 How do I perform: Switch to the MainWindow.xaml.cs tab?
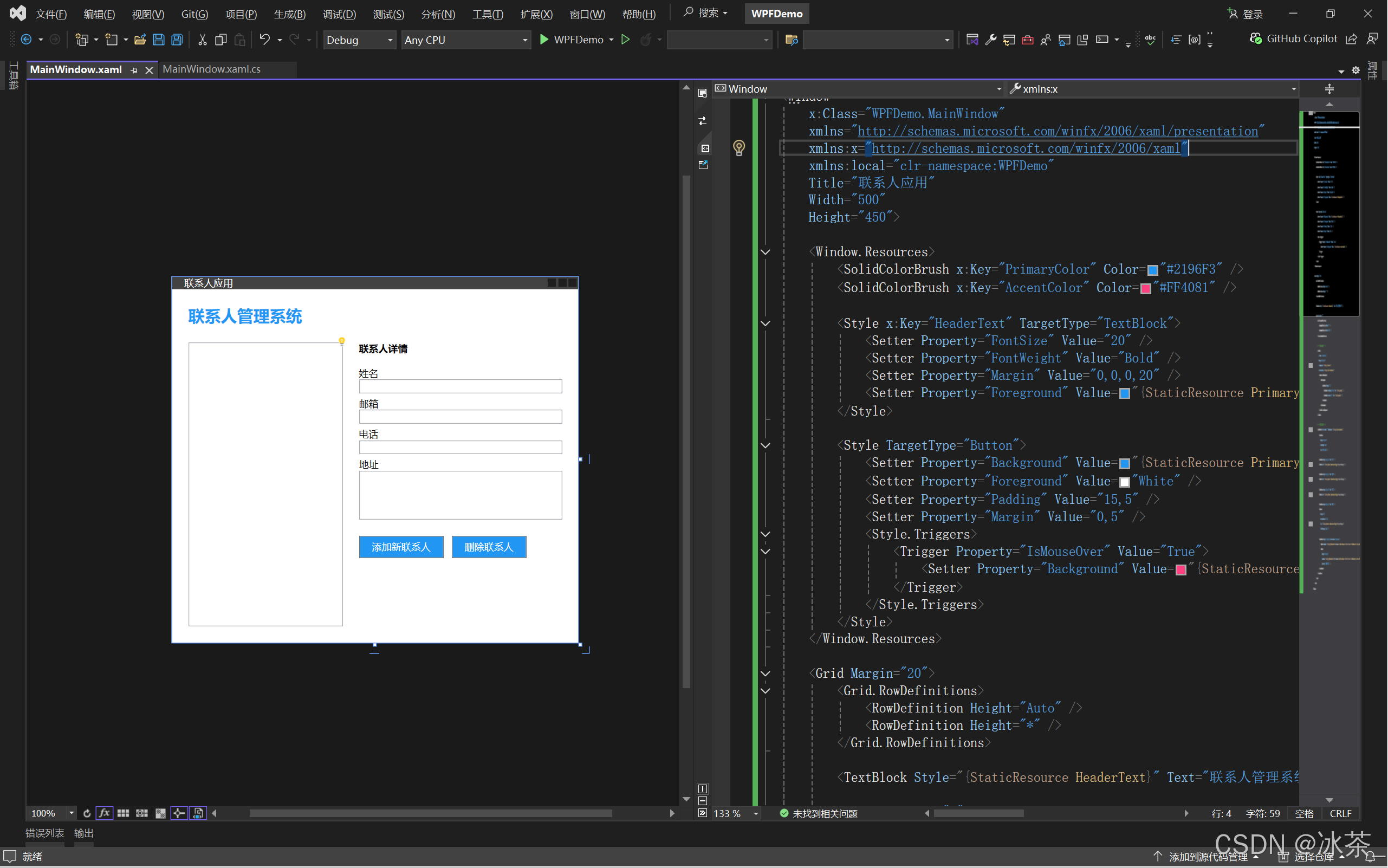pyautogui.click(x=212, y=69)
